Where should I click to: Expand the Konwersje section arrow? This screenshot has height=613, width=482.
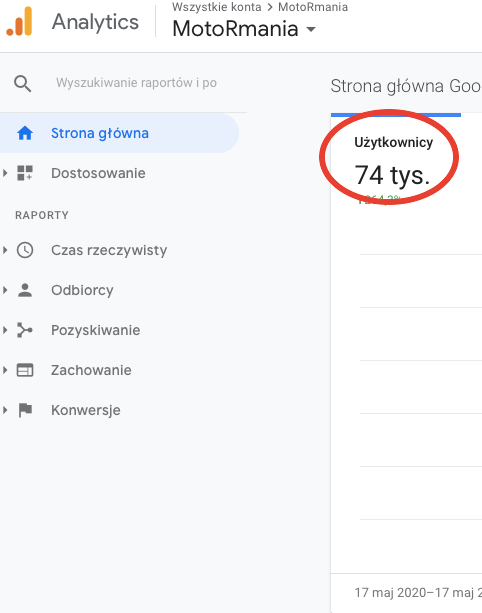5,410
